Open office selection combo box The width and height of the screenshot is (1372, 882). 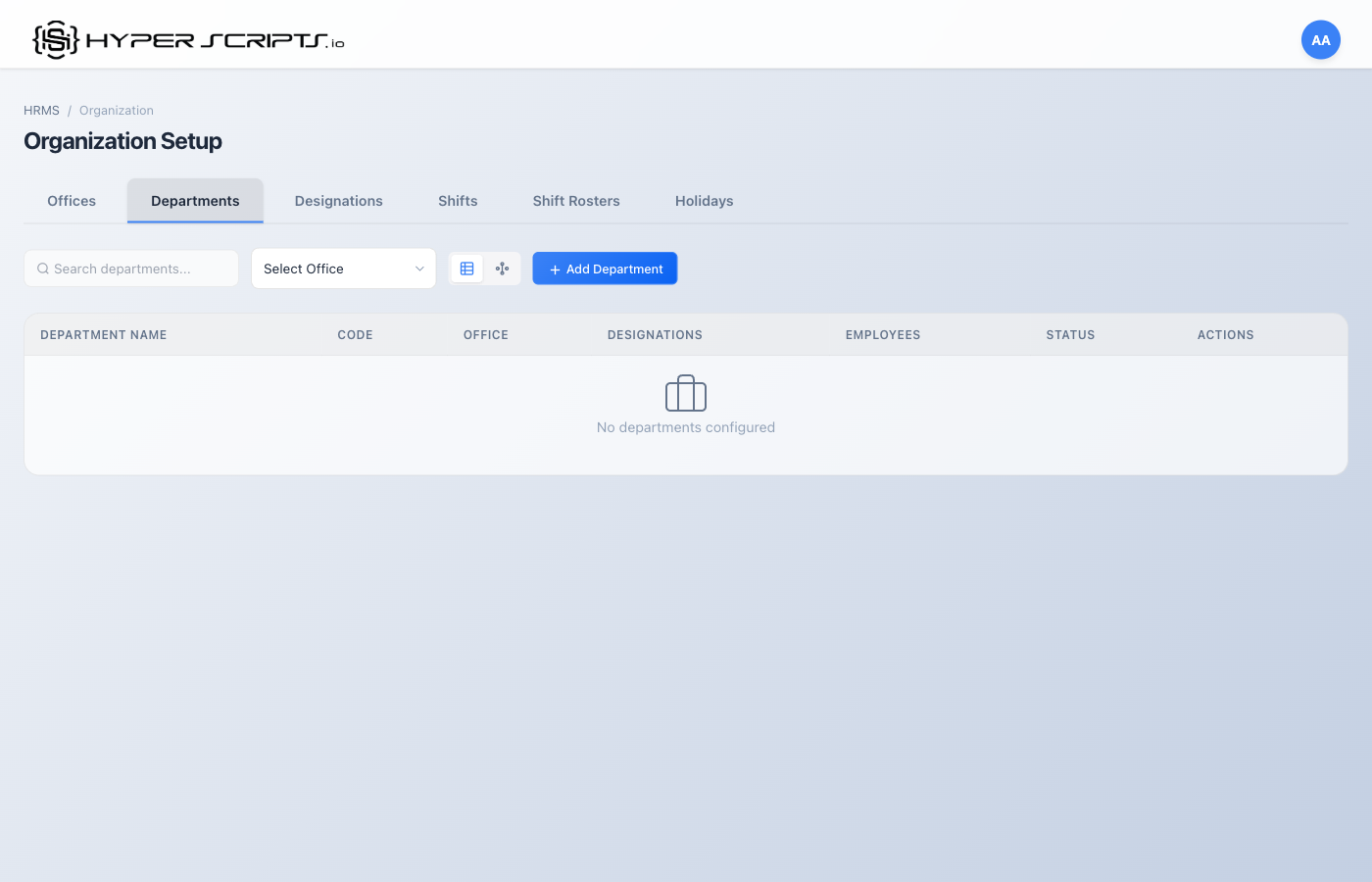point(343,268)
